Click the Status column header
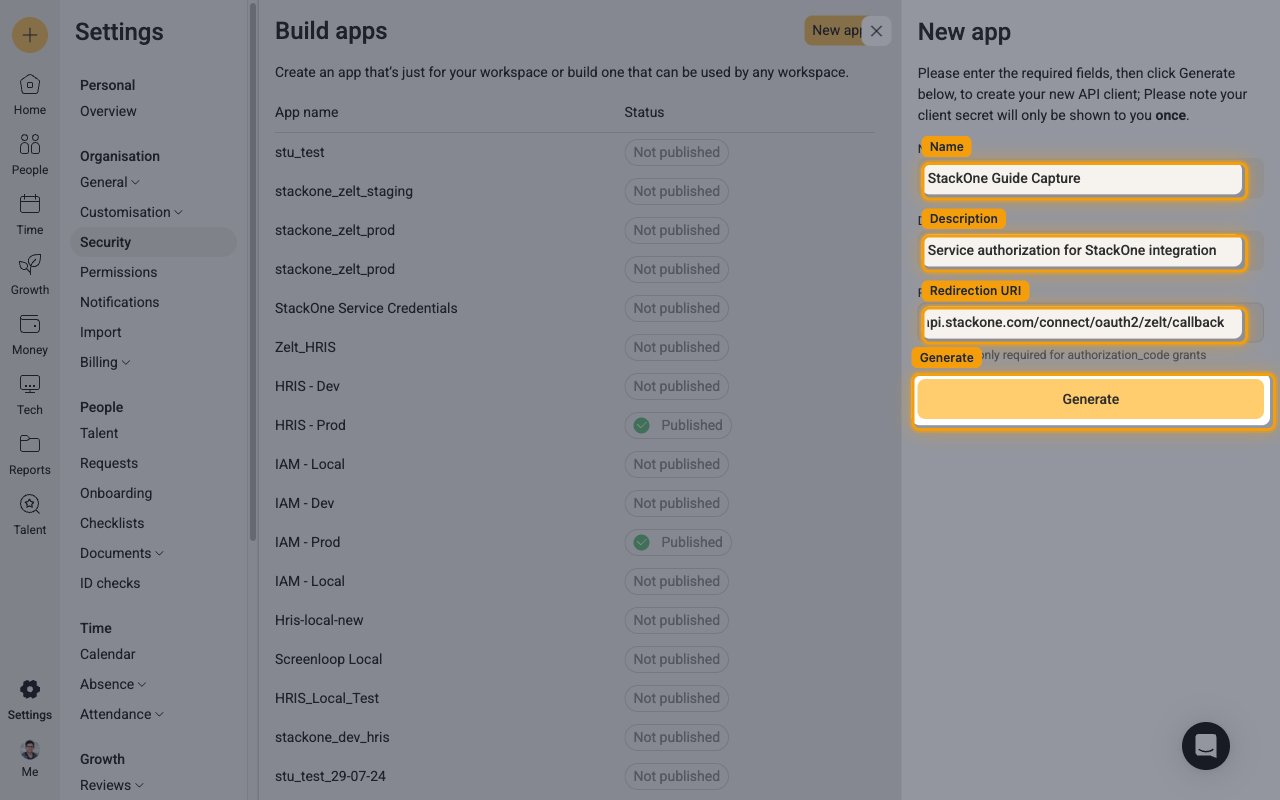Viewport: 1280px width, 800px height. coord(644,112)
